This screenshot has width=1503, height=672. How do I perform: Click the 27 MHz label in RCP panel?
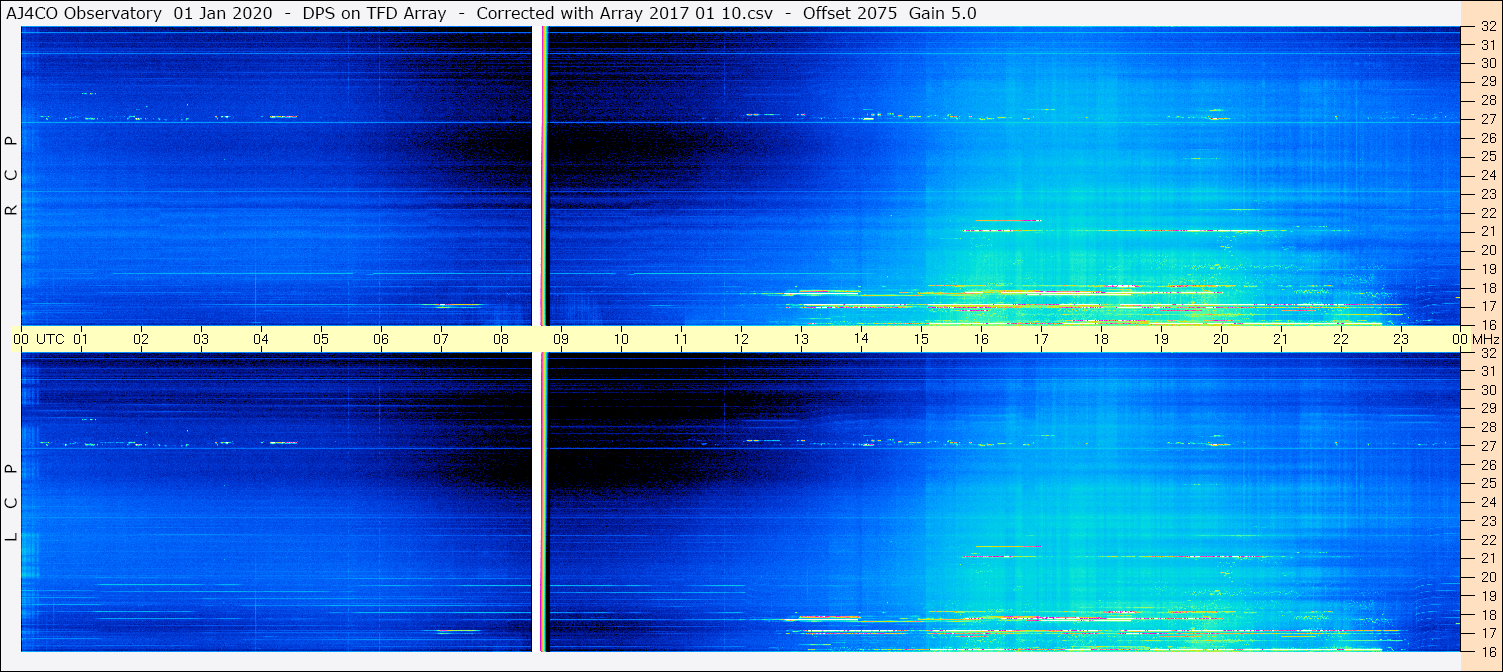(1487, 119)
